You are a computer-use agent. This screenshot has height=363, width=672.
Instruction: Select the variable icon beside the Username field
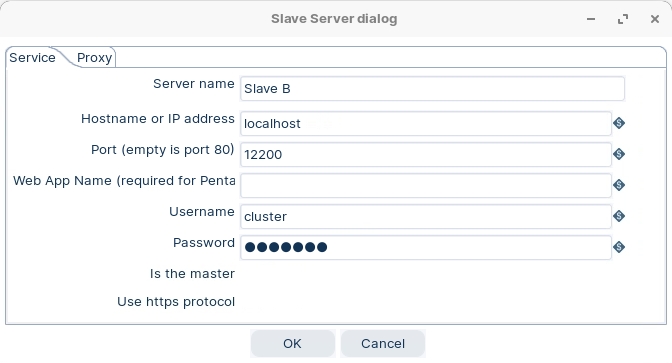point(619,216)
